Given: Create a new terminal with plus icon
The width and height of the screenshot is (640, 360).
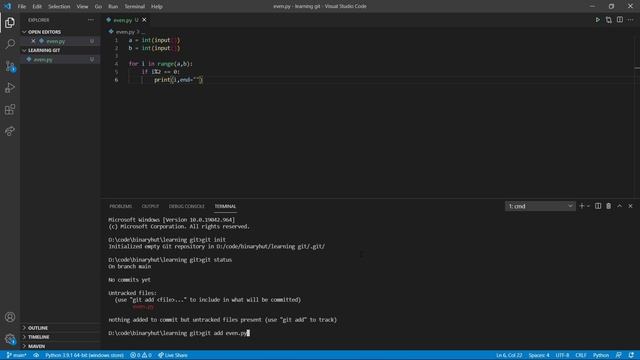Looking at the screenshot, I should coord(582,206).
